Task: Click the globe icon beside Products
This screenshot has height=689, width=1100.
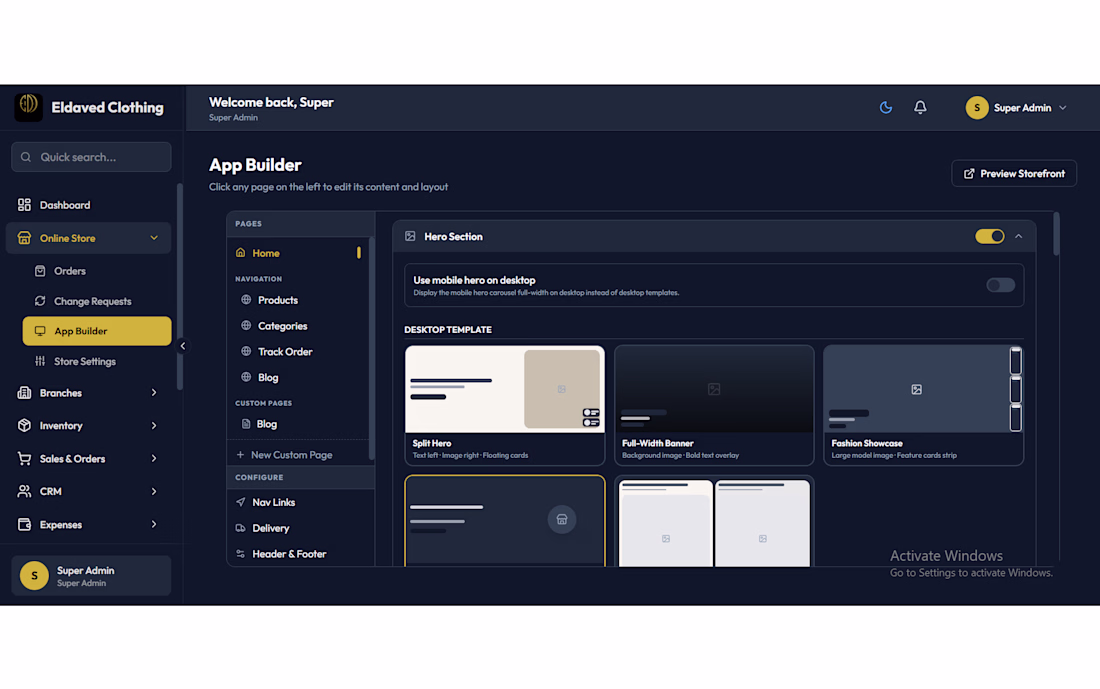Action: click(x=246, y=300)
